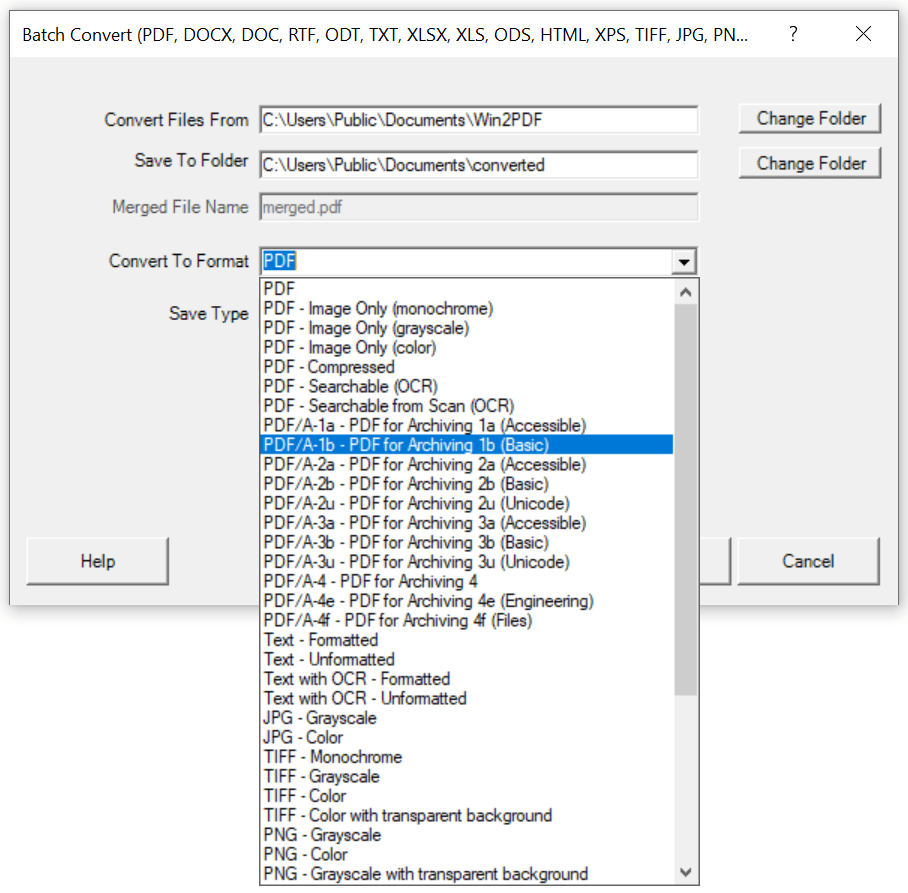Choose Text with OCR - Formatted
The height and width of the screenshot is (893, 908).
467,679
